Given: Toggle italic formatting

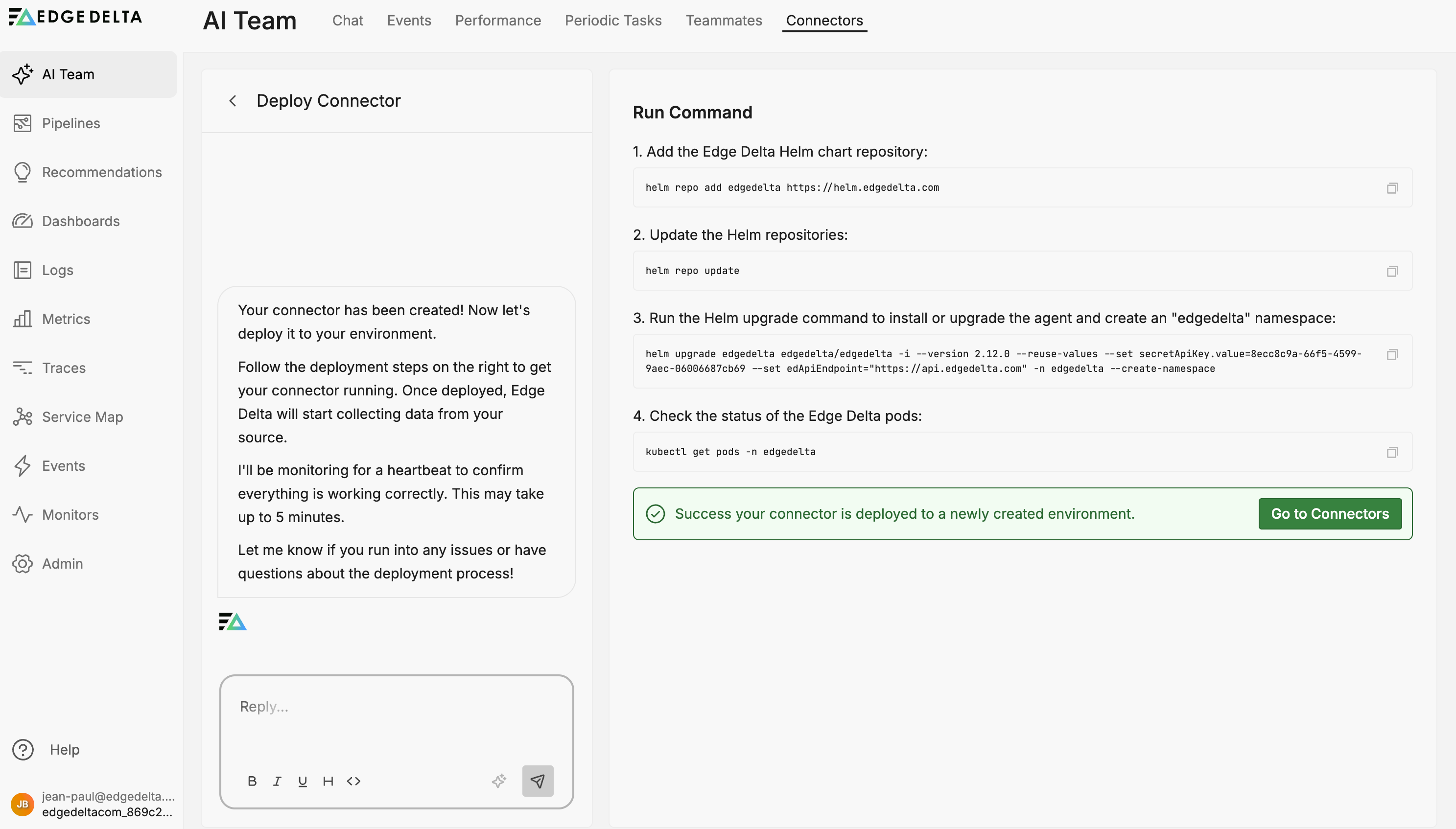Looking at the screenshot, I should click(277, 781).
